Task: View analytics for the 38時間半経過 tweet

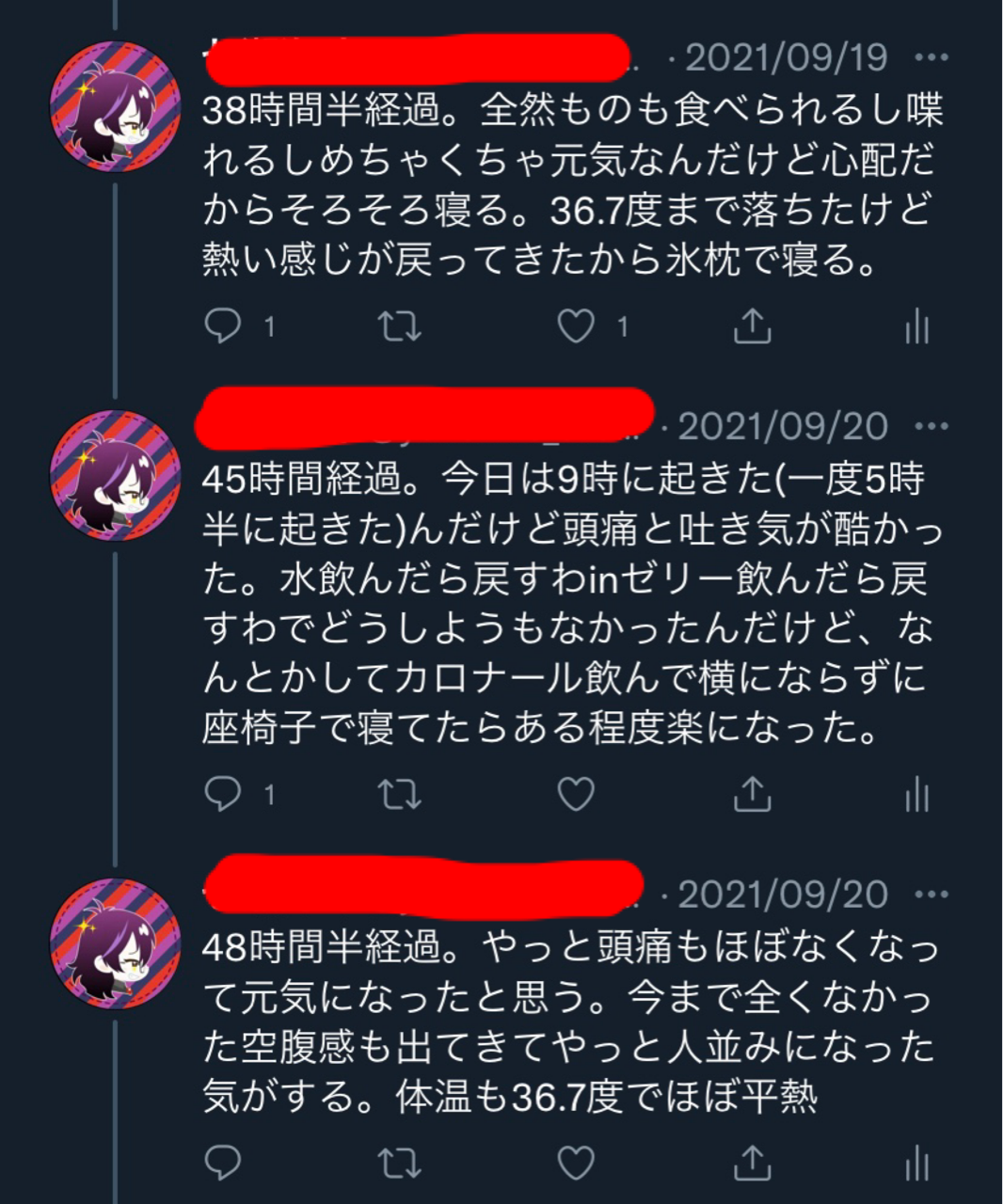Action: [x=916, y=326]
